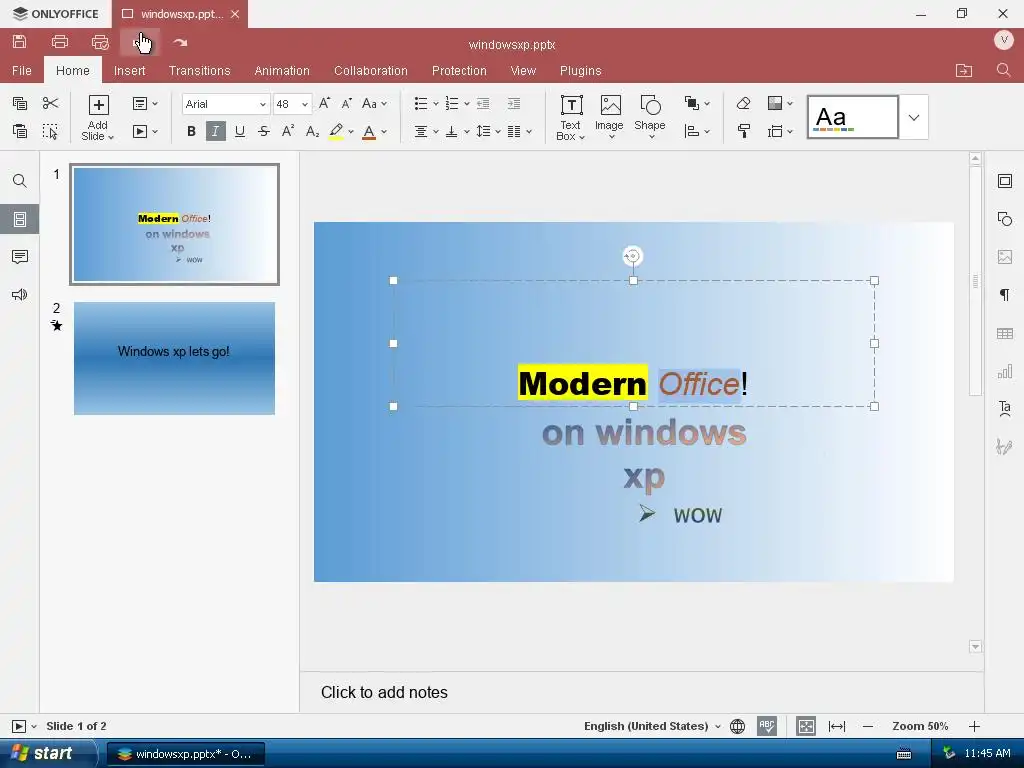Apply superscript formatting
Screen dimensions: 1024x768
[287, 131]
